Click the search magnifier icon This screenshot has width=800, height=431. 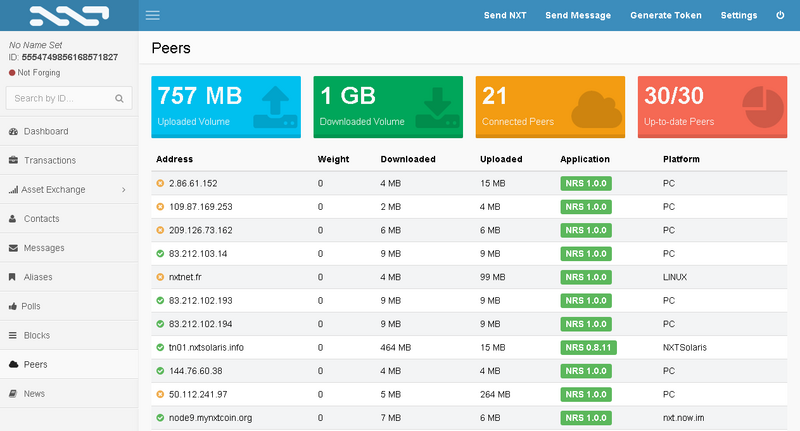(x=119, y=99)
